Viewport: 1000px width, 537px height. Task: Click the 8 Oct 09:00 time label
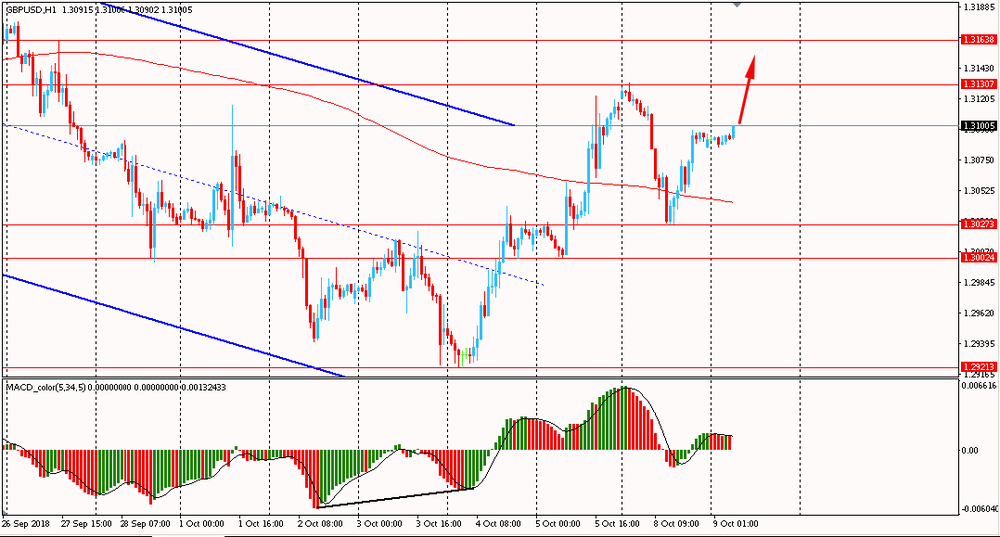677,524
